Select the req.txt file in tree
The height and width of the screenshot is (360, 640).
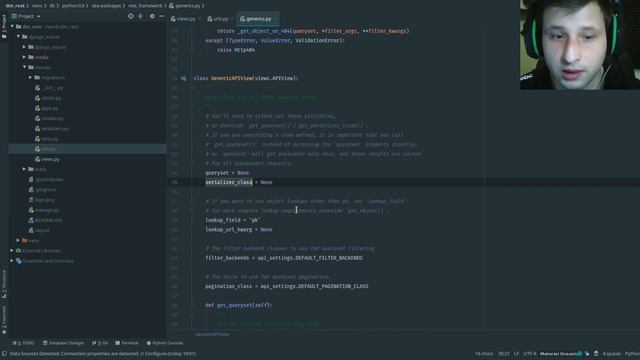[39, 231]
